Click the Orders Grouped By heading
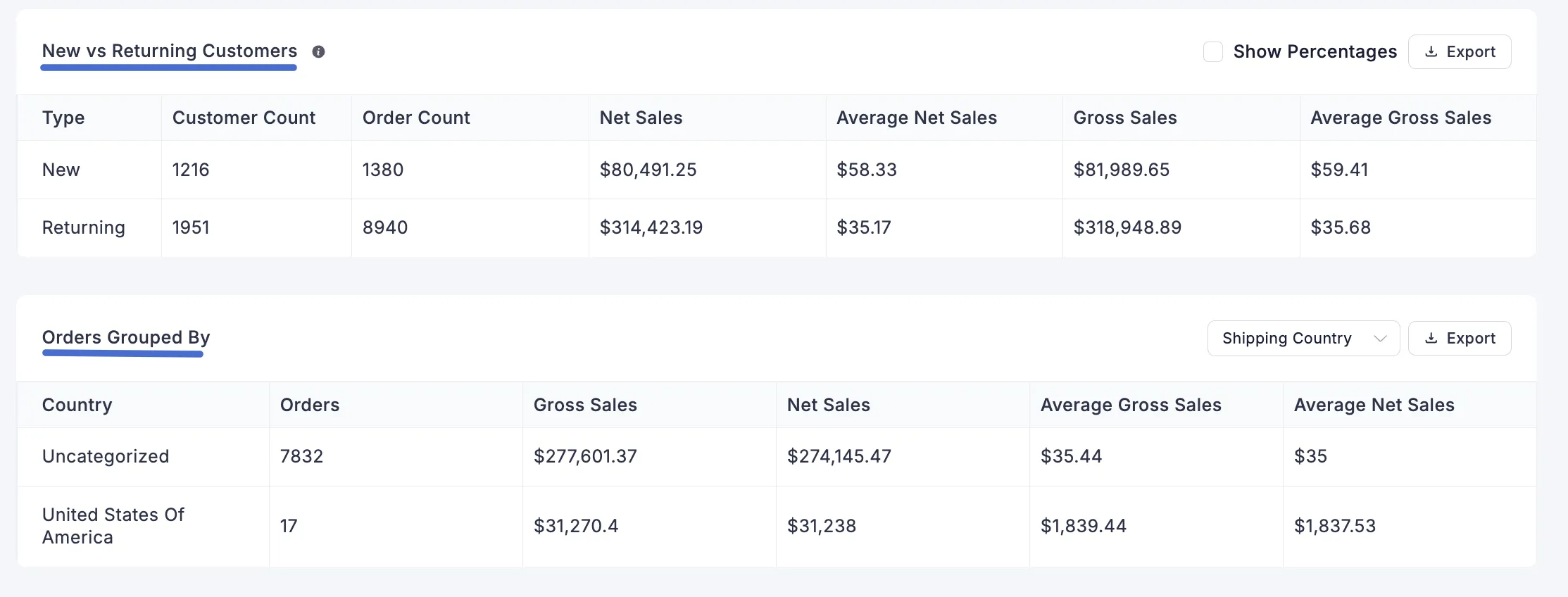This screenshot has width=1568, height=597. [x=125, y=337]
